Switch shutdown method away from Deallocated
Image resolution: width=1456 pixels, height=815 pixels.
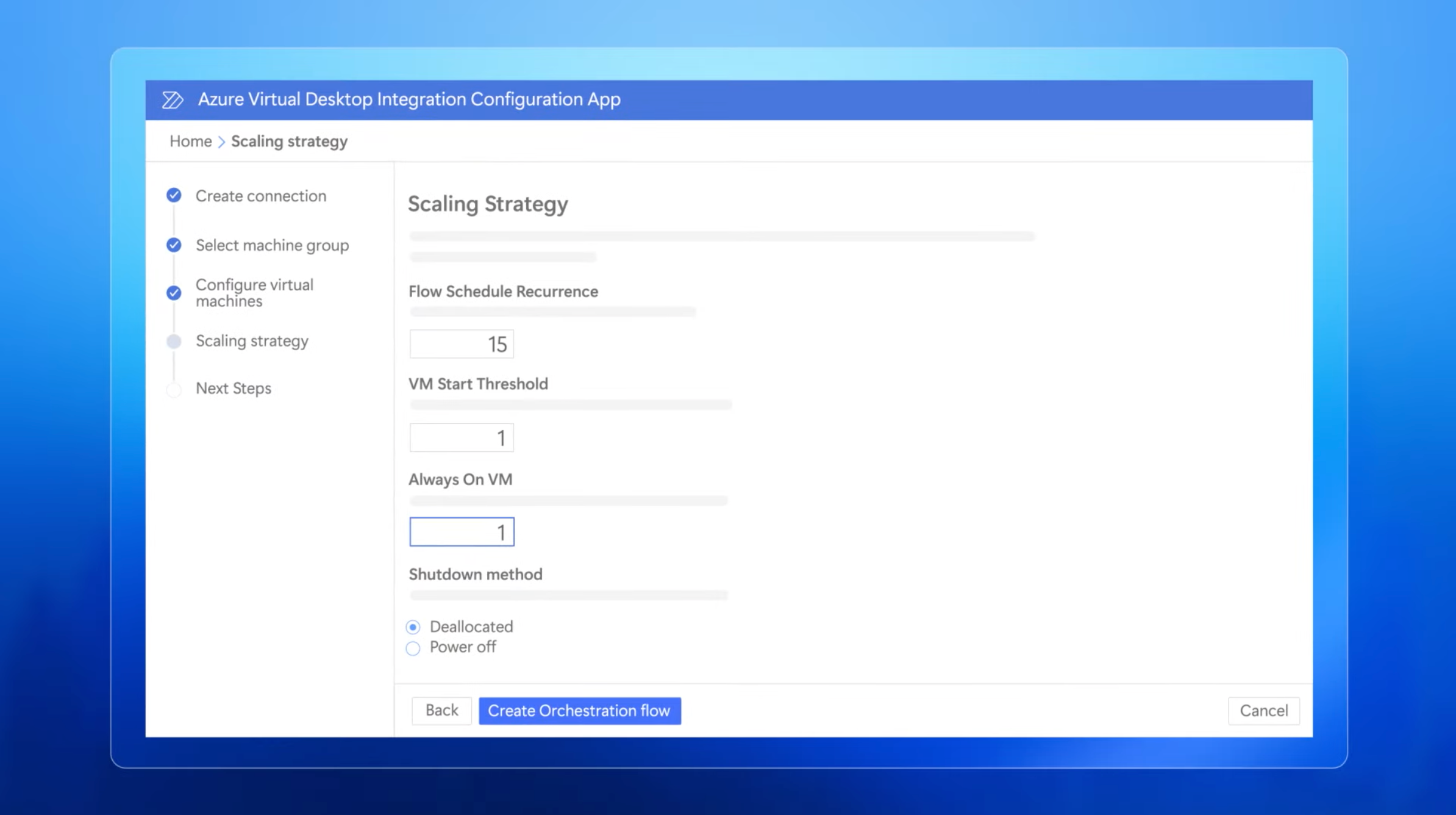click(413, 648)
